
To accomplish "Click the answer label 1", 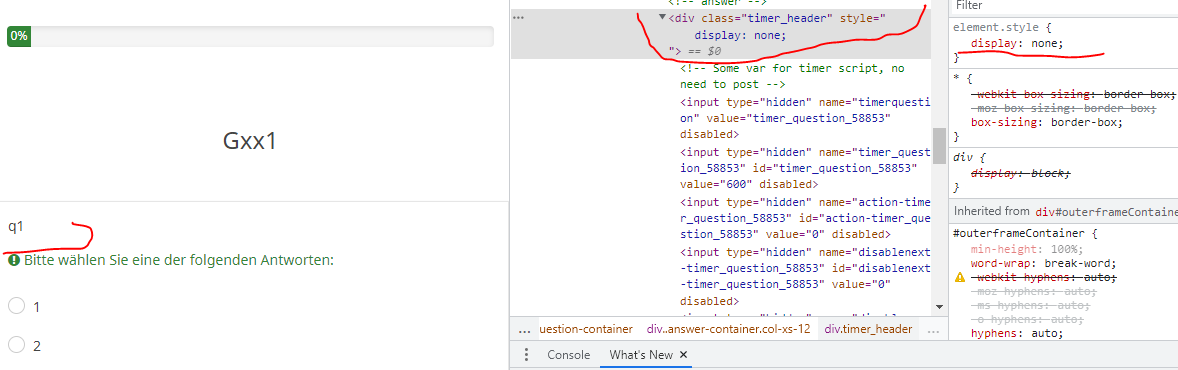I will (x=37, y=307).
